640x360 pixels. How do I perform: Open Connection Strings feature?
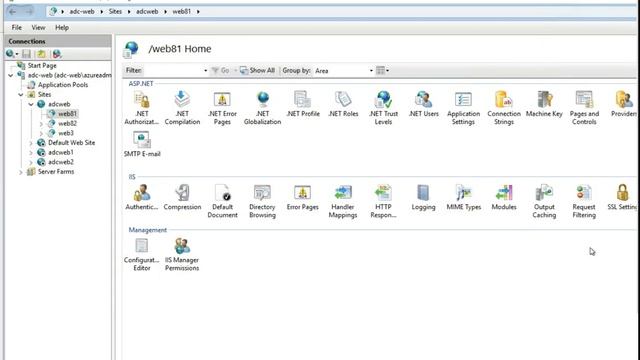[504, 108]
